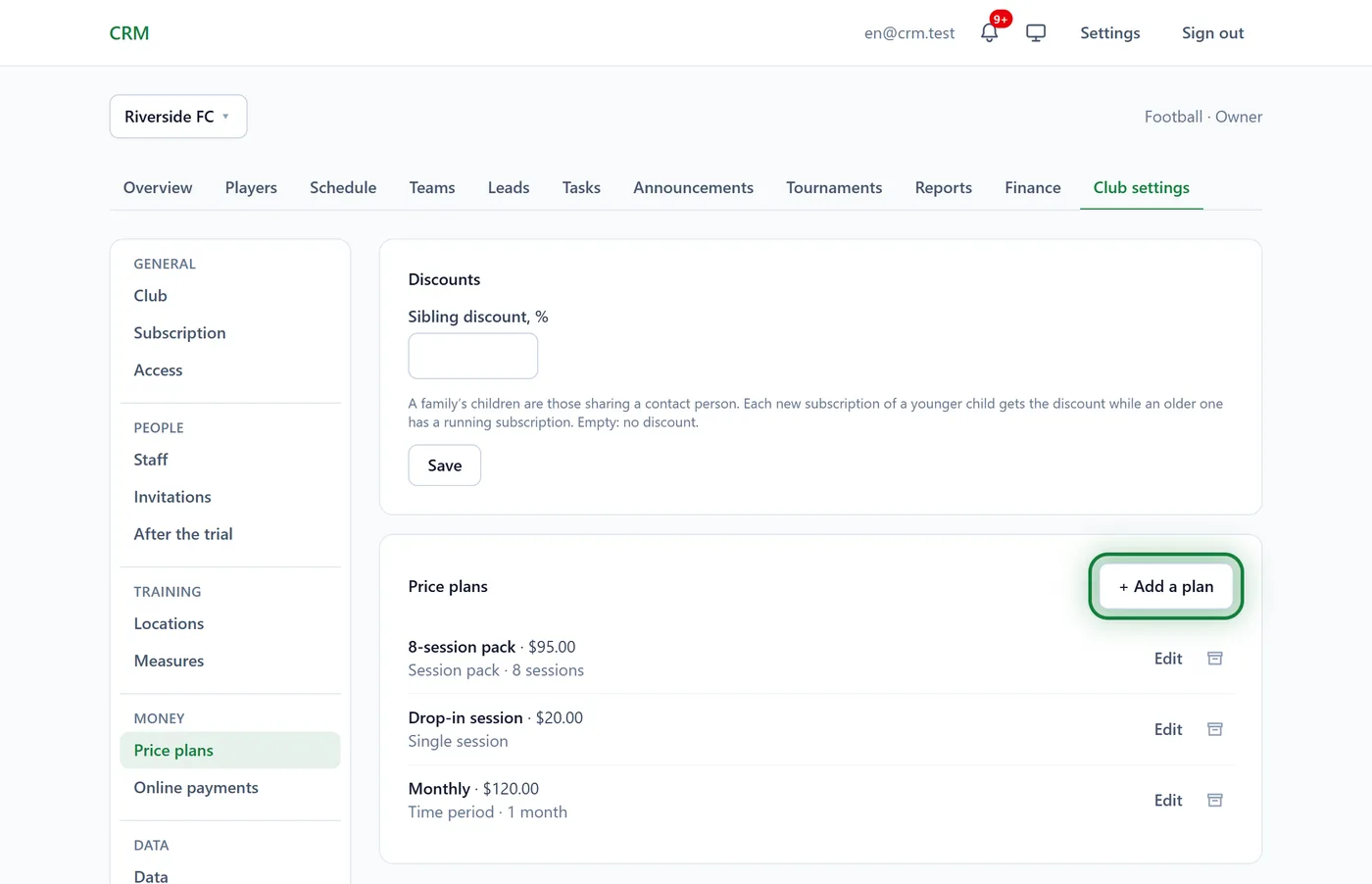Screen dimensions: 1372x884
Task: Click the 8-session pack plan name
Action: tap(462, 647)
